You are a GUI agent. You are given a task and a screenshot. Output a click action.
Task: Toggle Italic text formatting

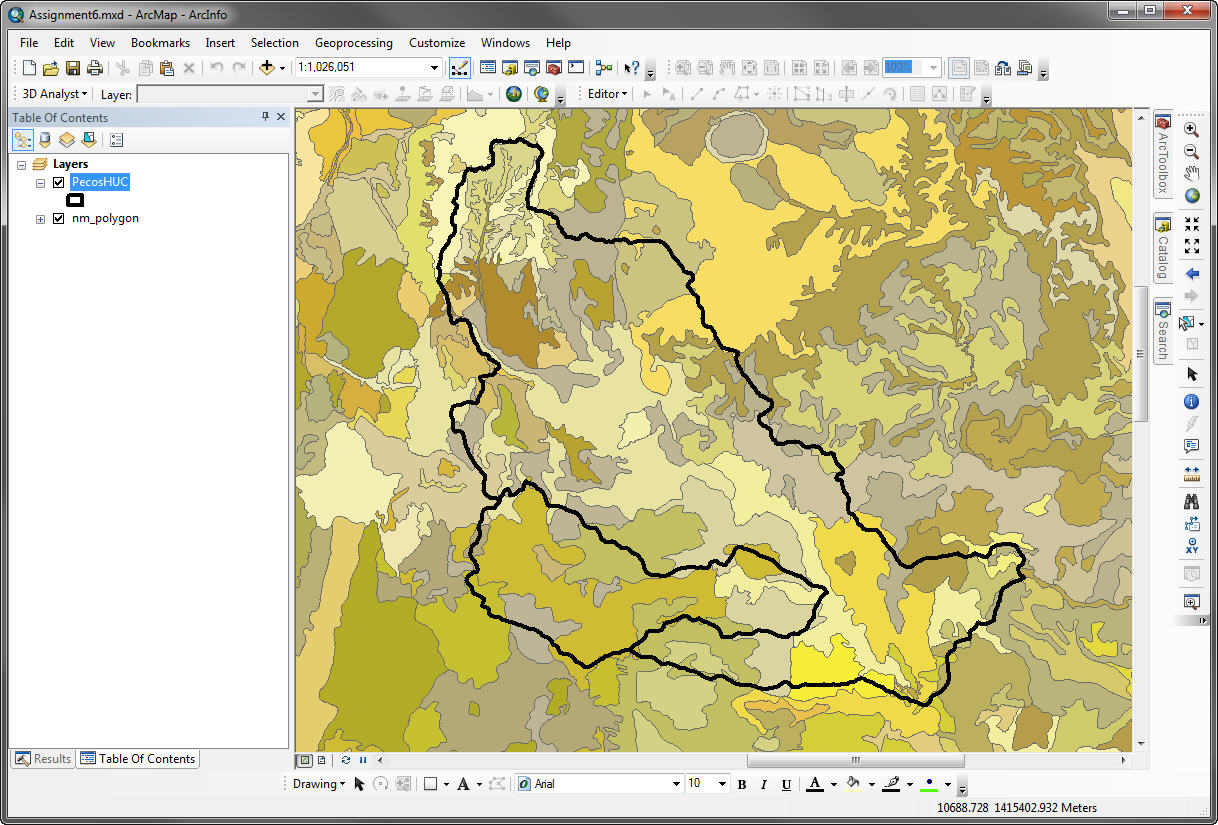[764, 784]
